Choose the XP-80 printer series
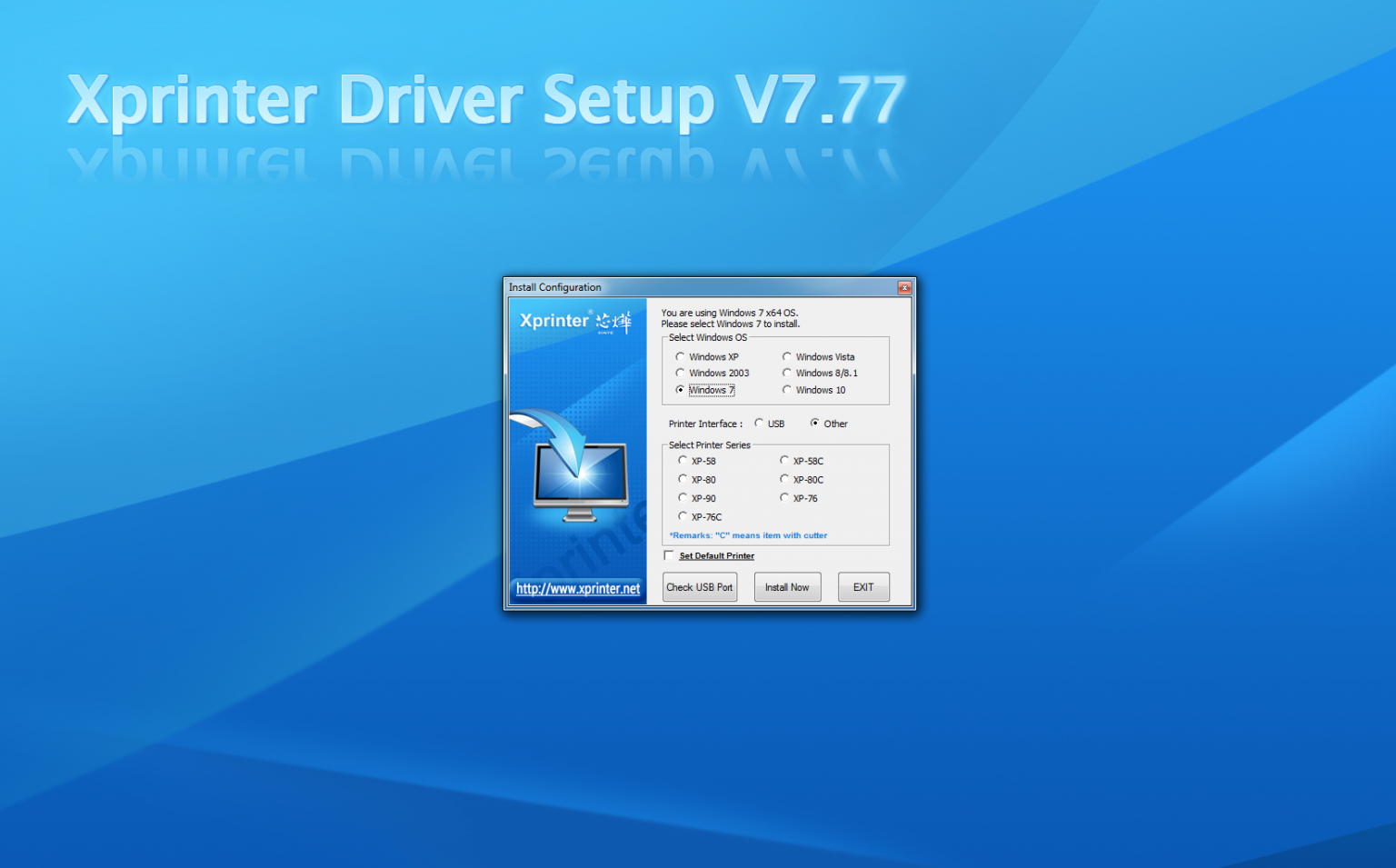Screen dimensions: 1396x868 [683, 479]
